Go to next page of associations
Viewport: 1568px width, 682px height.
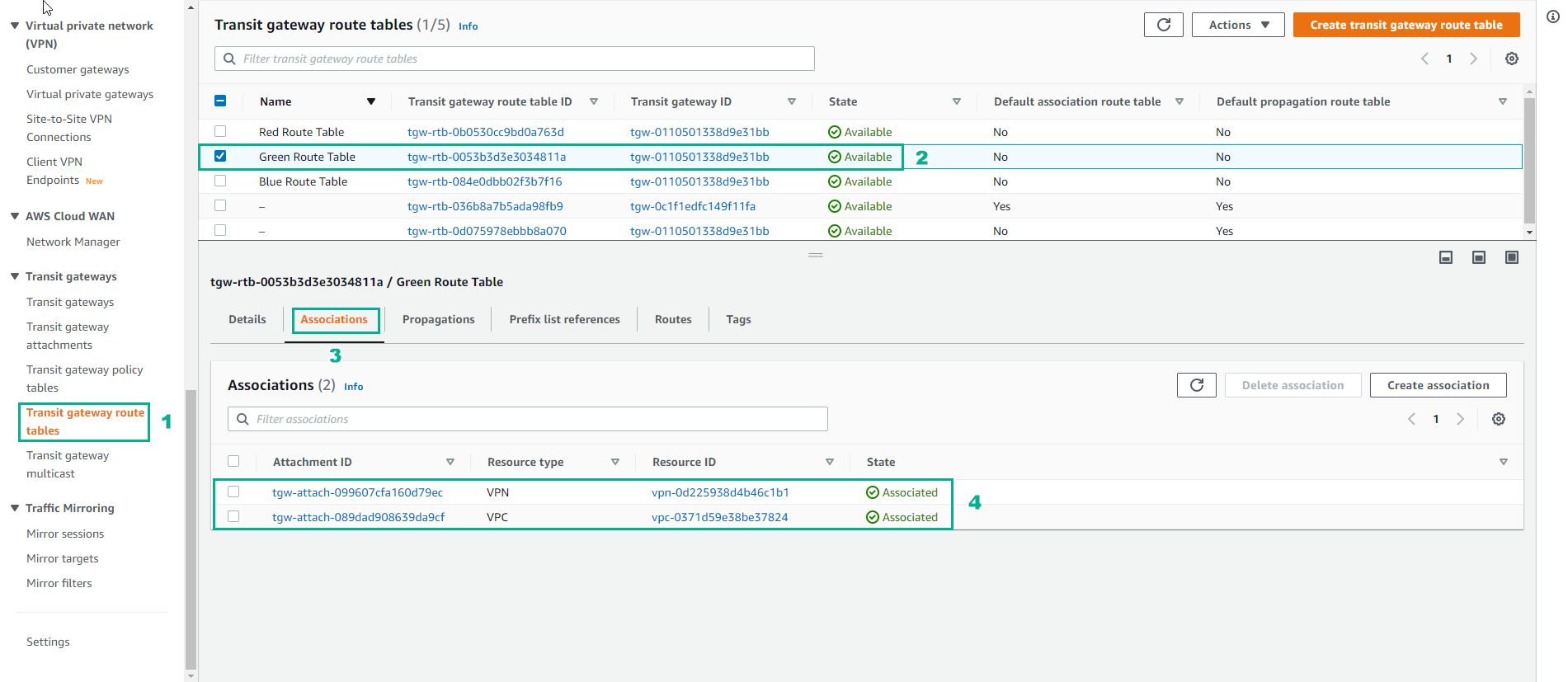tap(1460, 419)
